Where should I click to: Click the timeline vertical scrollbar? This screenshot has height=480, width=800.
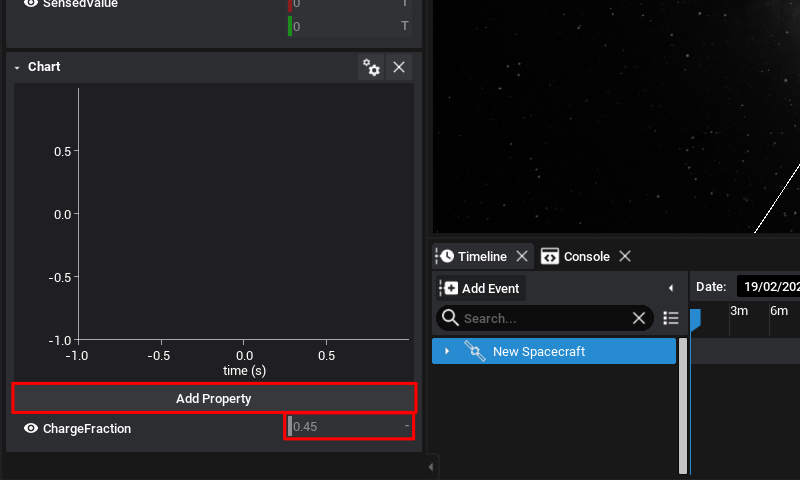click(683, 406)
